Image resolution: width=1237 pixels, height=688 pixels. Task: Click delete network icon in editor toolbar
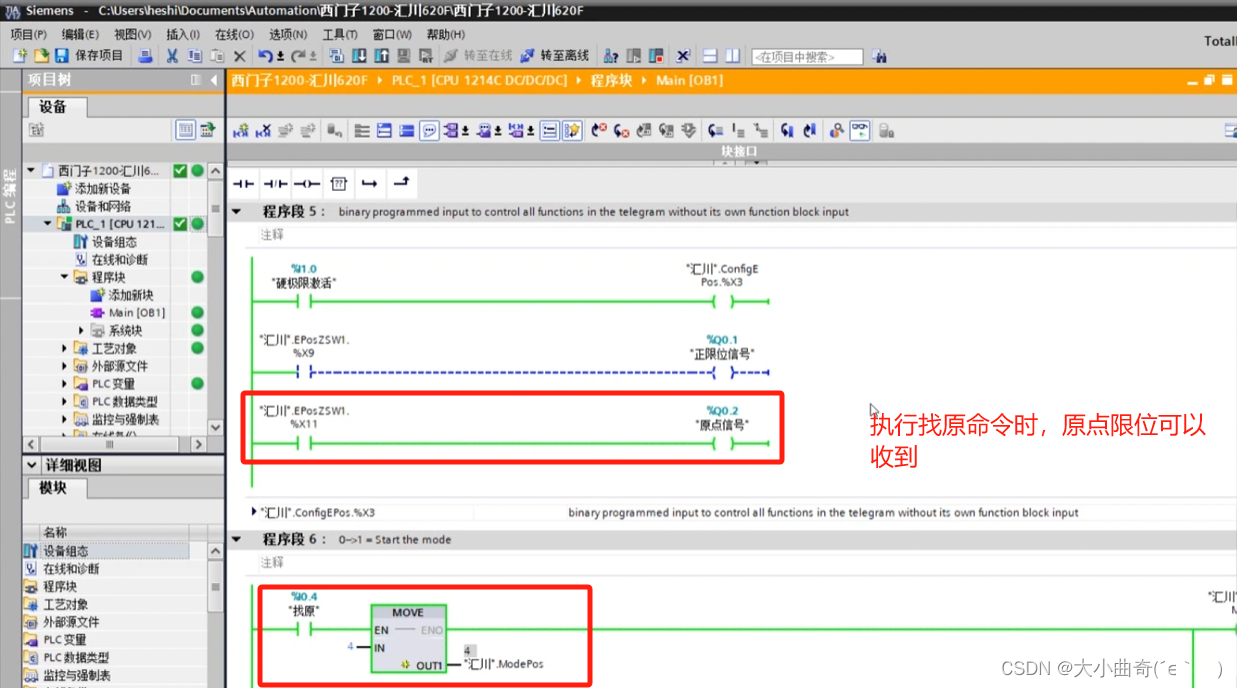point(263,130)
